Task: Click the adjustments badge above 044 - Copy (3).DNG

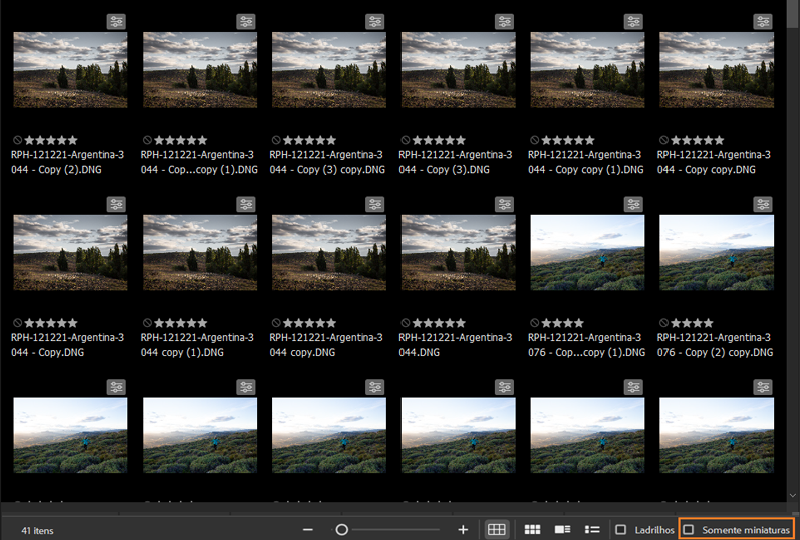Action: [505, 21]
